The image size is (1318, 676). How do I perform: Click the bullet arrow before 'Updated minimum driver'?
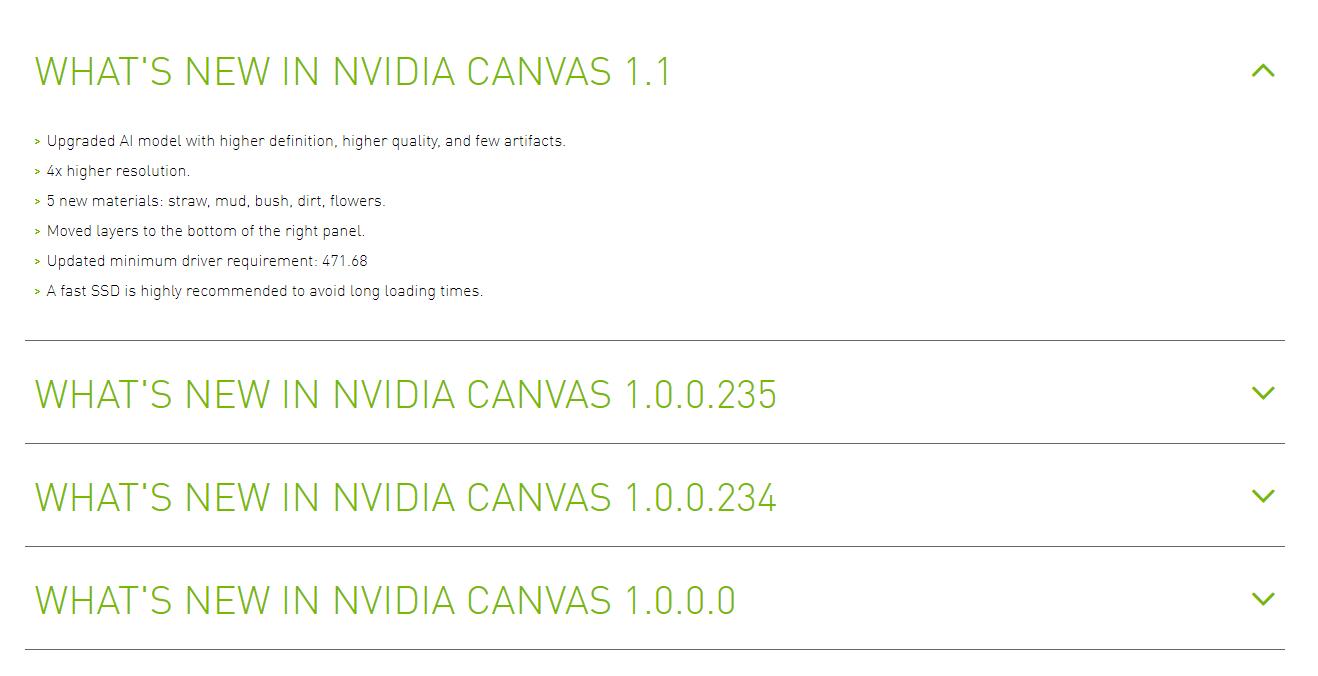click(38, 262)
